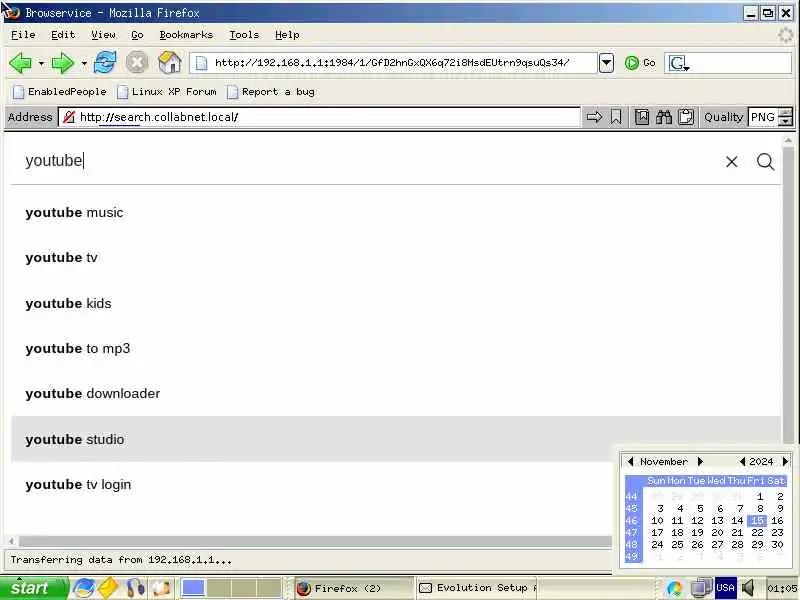Switch to Evolution Setup taskbar button
The image size is (800, 600).
tap(477, 588)
